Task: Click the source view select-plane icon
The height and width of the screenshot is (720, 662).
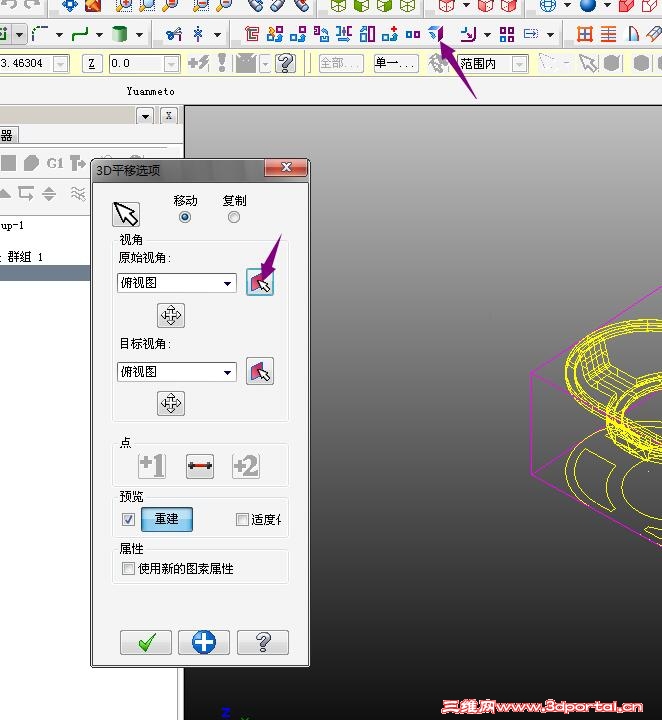Action: point(260,282)
